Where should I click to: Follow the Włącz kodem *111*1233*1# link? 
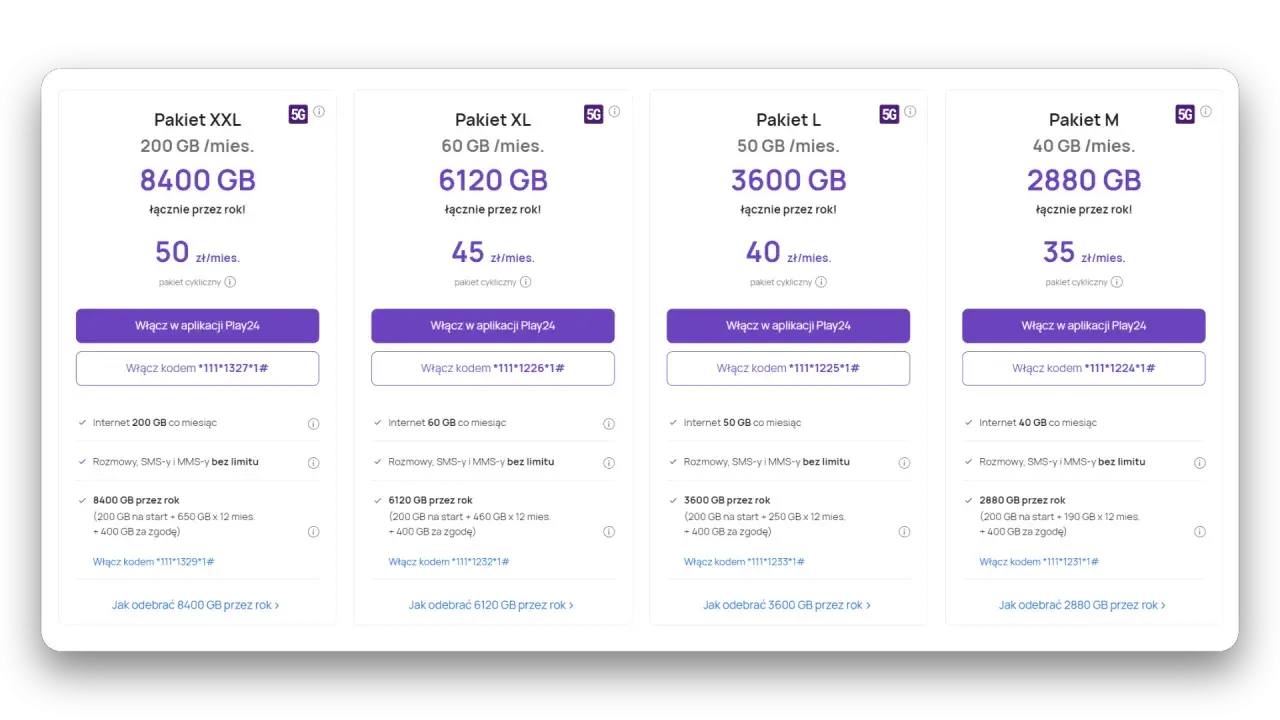pyautogui.click(x=744, y=562)
